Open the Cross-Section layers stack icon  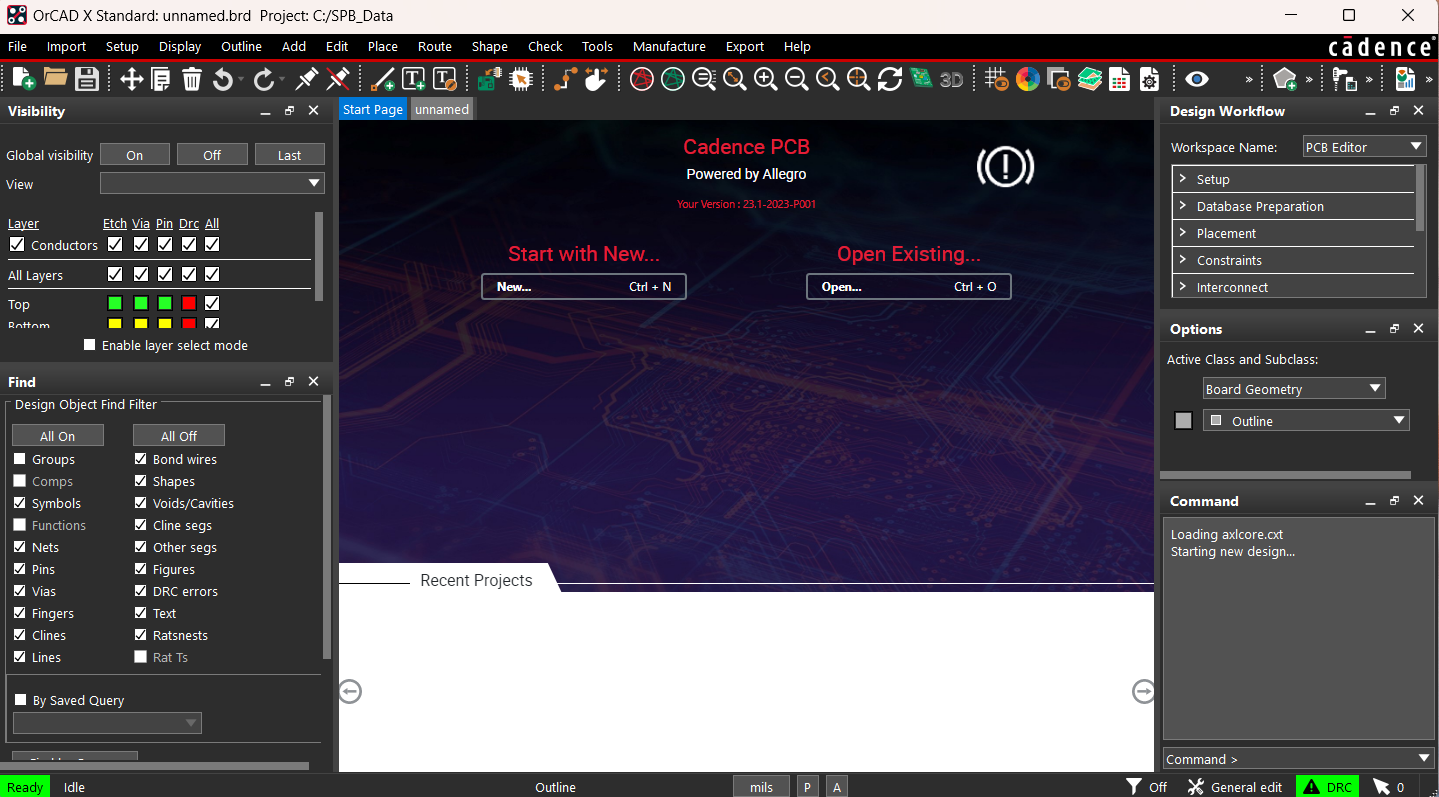point(1089,79)
